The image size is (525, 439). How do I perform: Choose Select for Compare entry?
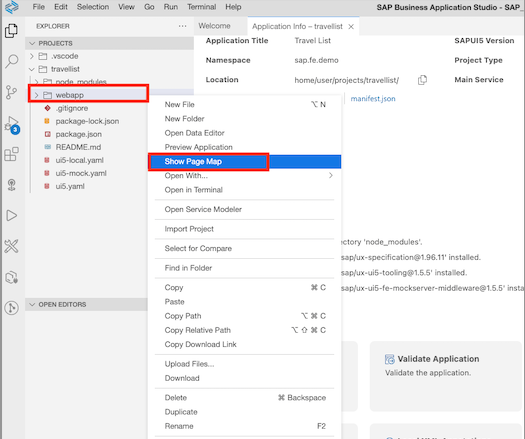point(244,248)
